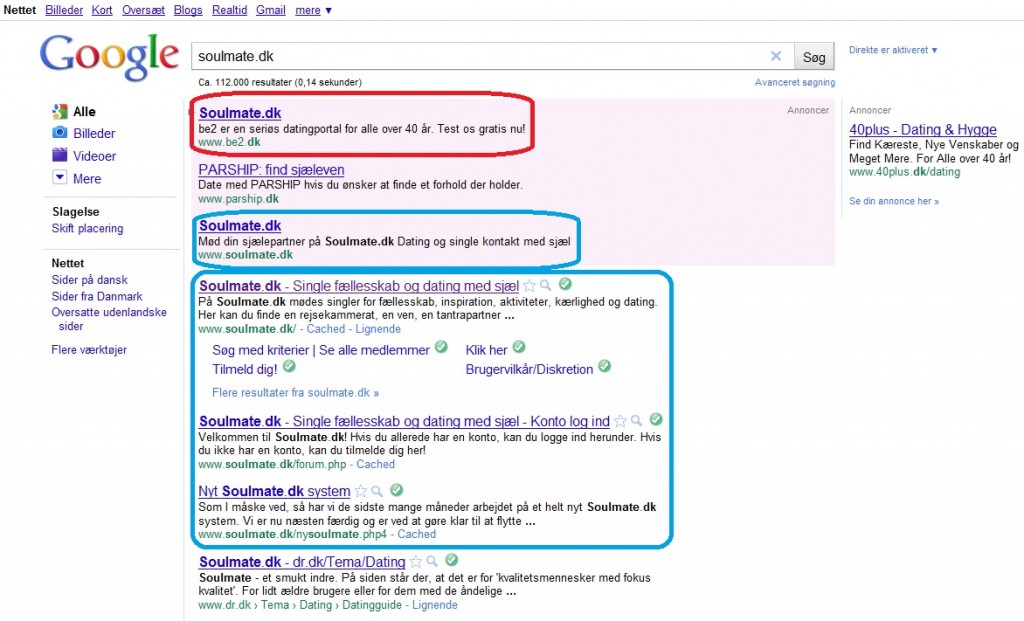Open Billeder in the top navigation

pyautogui.click(x=64, y=10)
